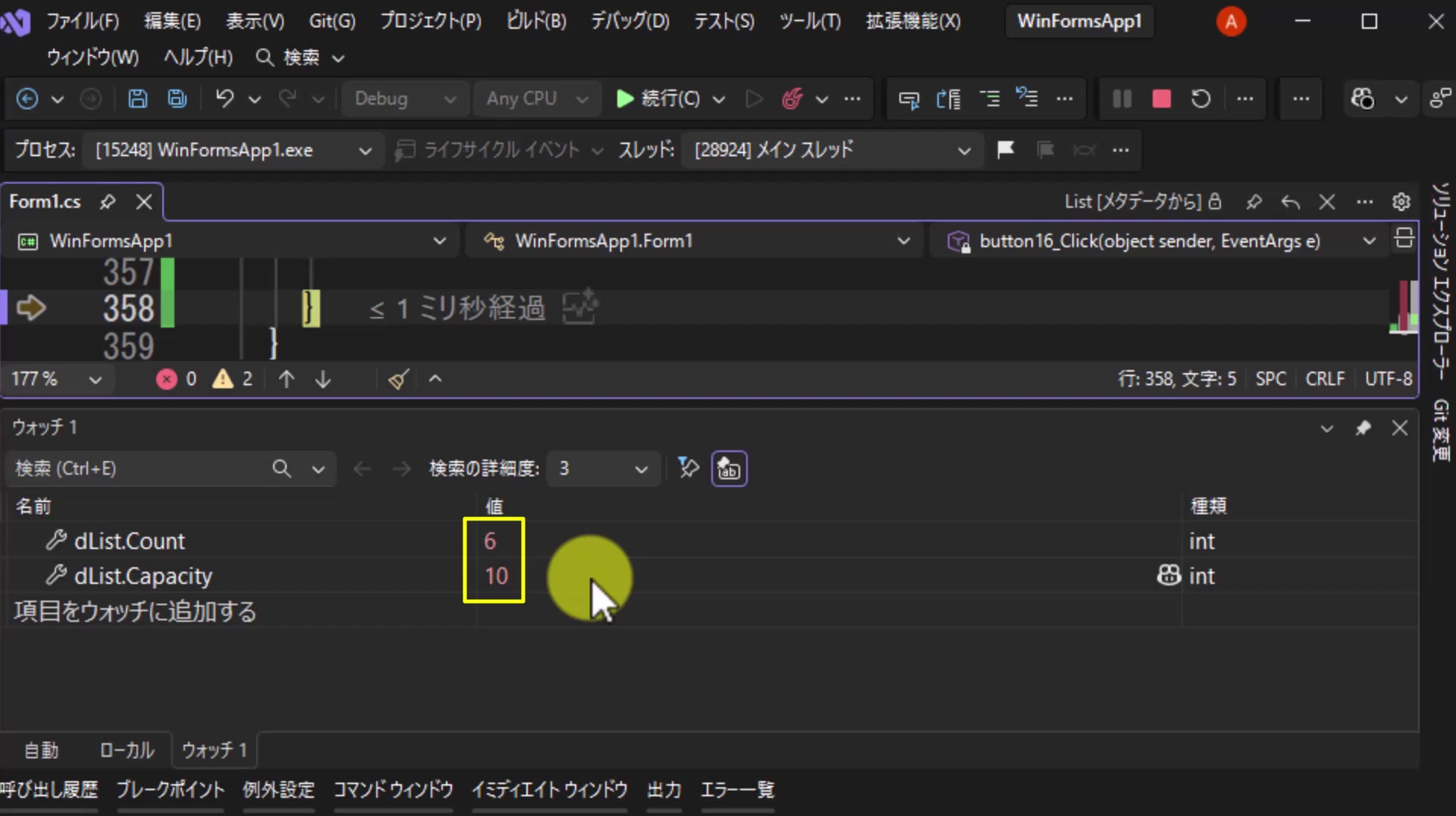Go to the previous issue arrow
This screenshot has width=1456, height=816.
pyautogui.click(x=287, y=378)
